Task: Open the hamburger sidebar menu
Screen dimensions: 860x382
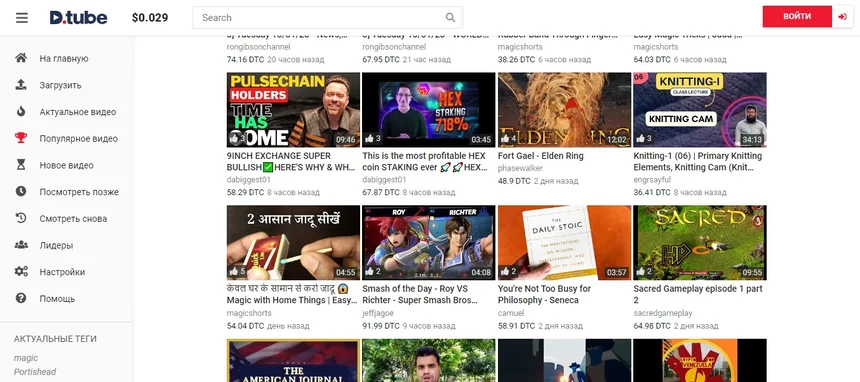Action: [22, 18]
